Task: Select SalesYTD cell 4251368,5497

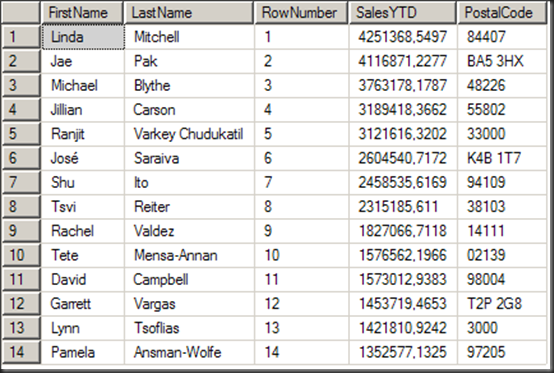Action: click(403, 37)
